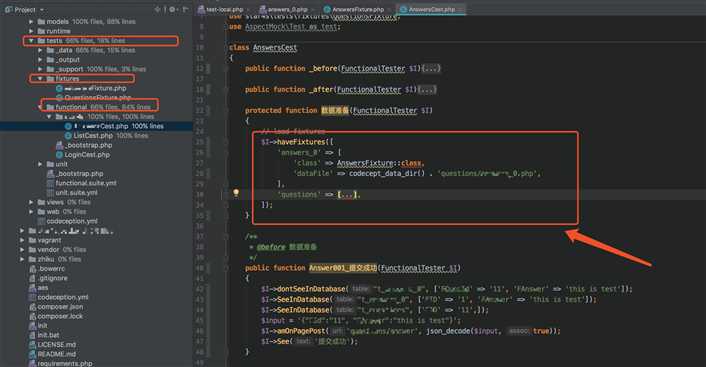This screenshot has height=367, width=706.
Task: Click the composer.json file icon
Action: click(x=32, y=307)
